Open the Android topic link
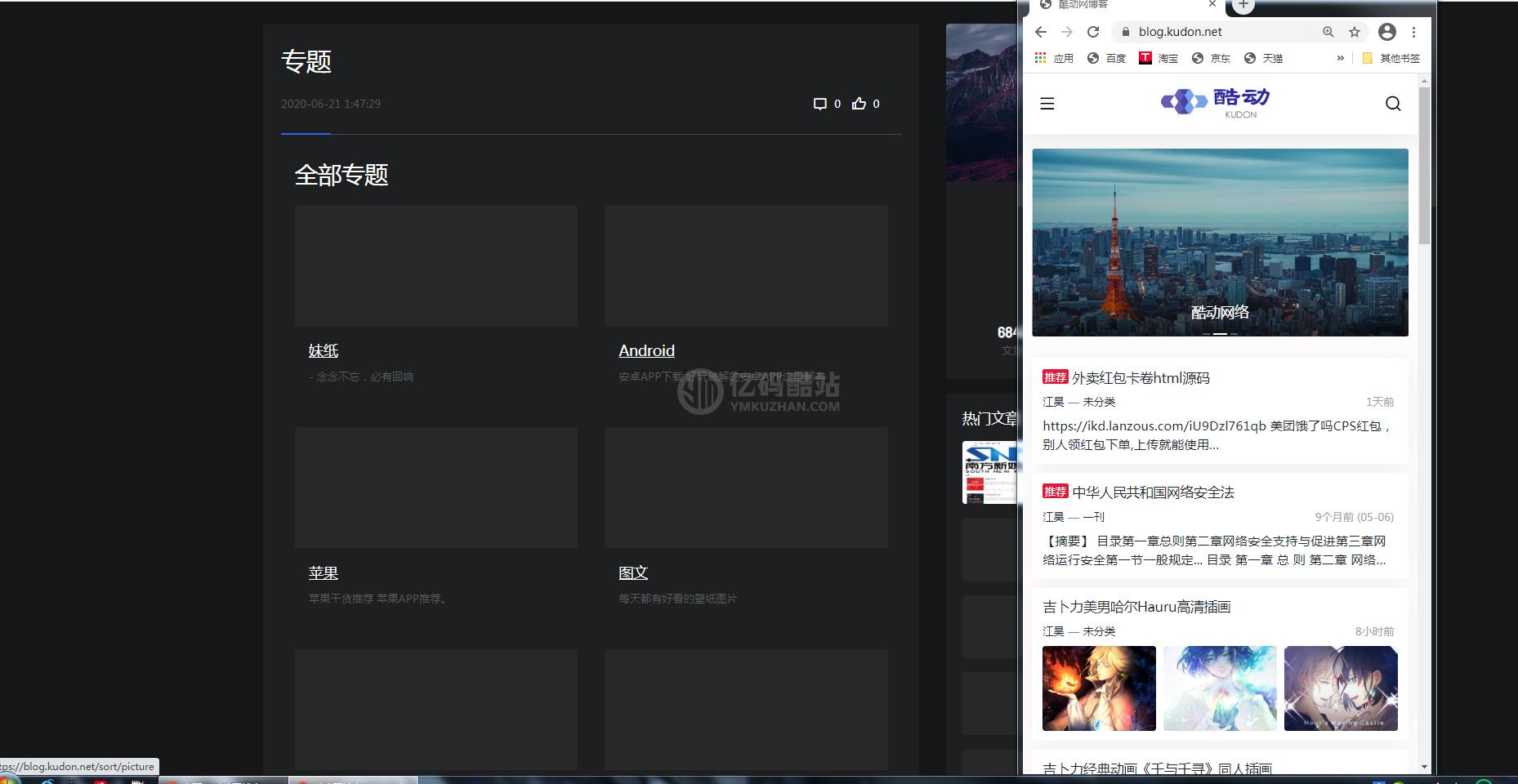Image resolution: width=1518 pixels, height=784 pixels. 646,350
